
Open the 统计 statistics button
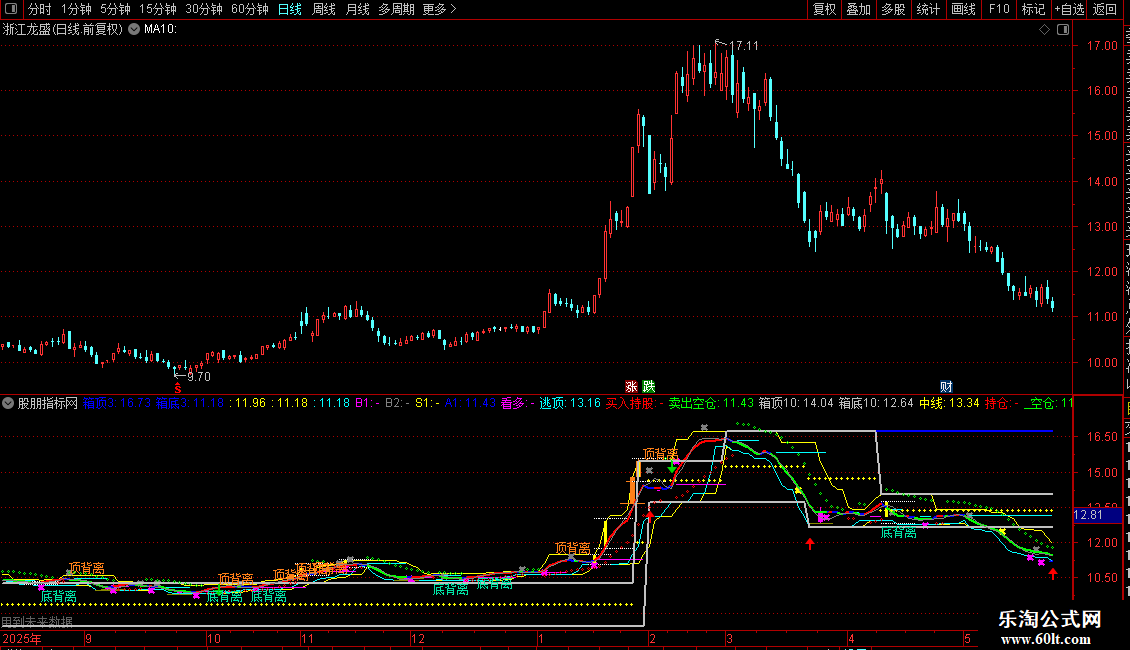pos(928,9)
